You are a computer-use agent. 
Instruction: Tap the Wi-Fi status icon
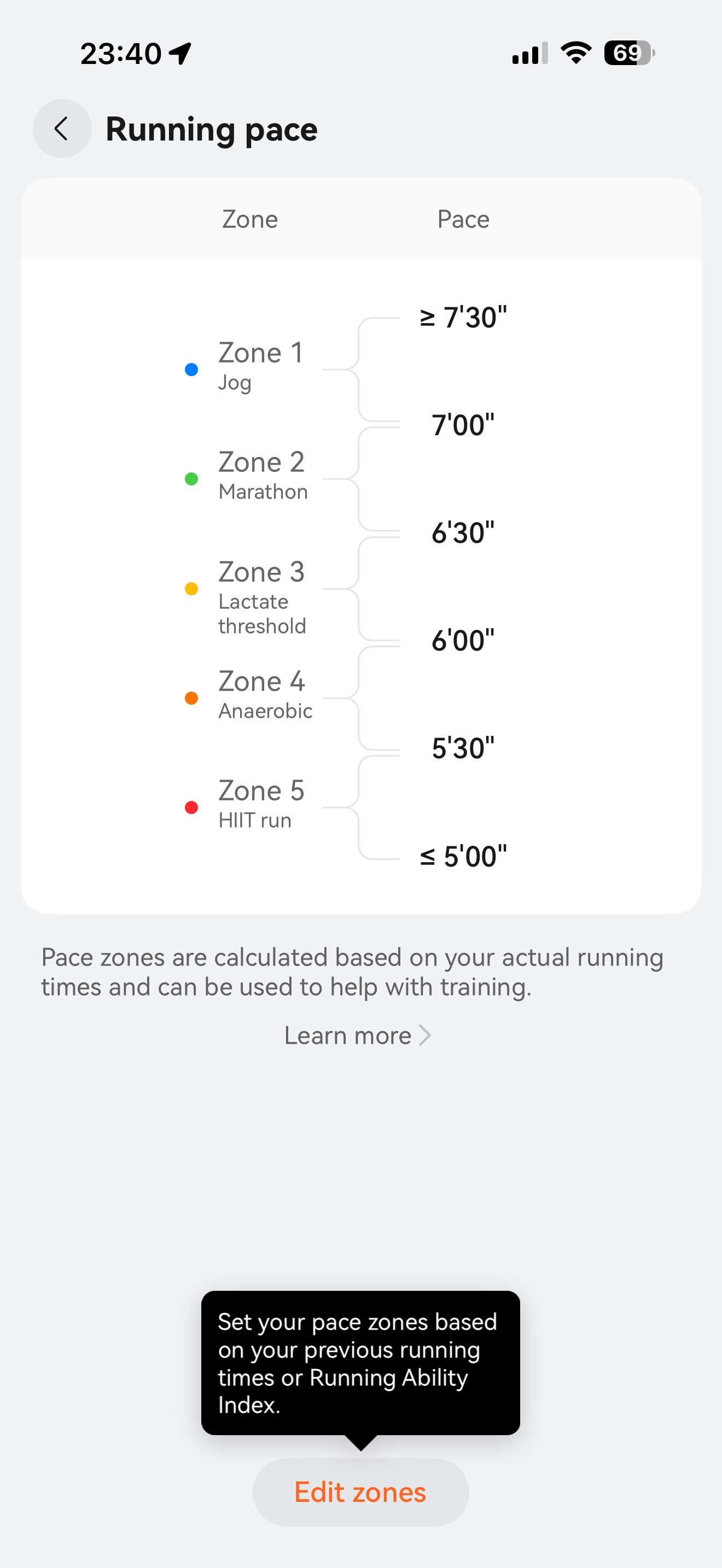coord(576,52)
